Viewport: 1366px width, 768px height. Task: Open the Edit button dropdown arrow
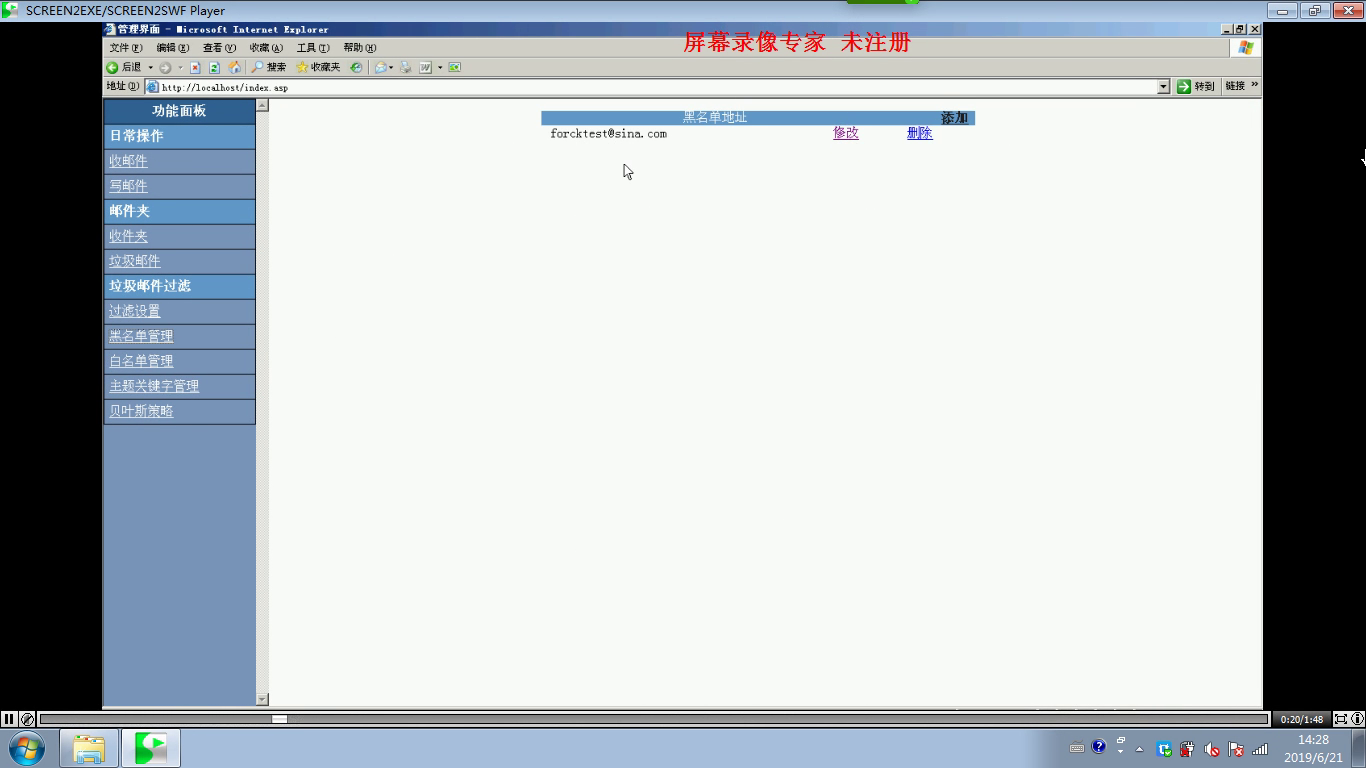click(439, 67)
